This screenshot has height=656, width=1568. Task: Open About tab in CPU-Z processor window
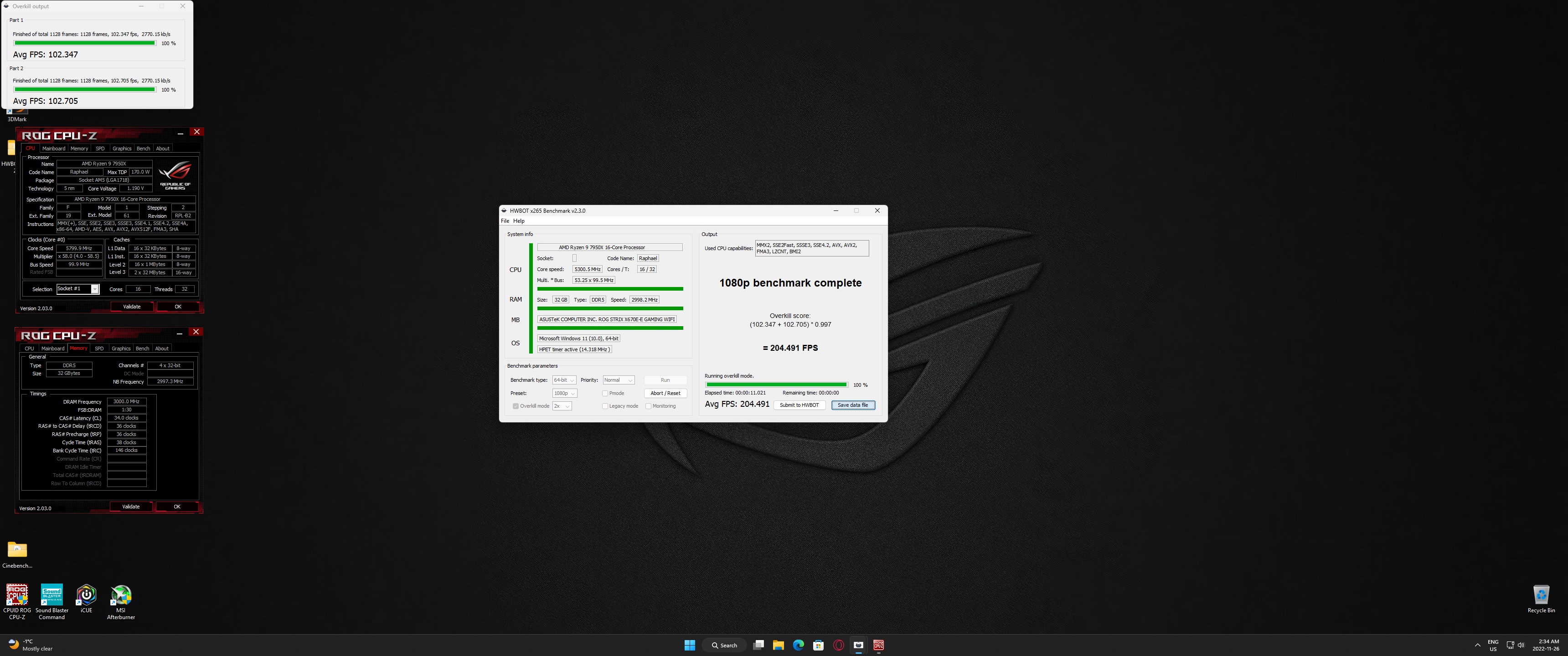pos(163,149)
